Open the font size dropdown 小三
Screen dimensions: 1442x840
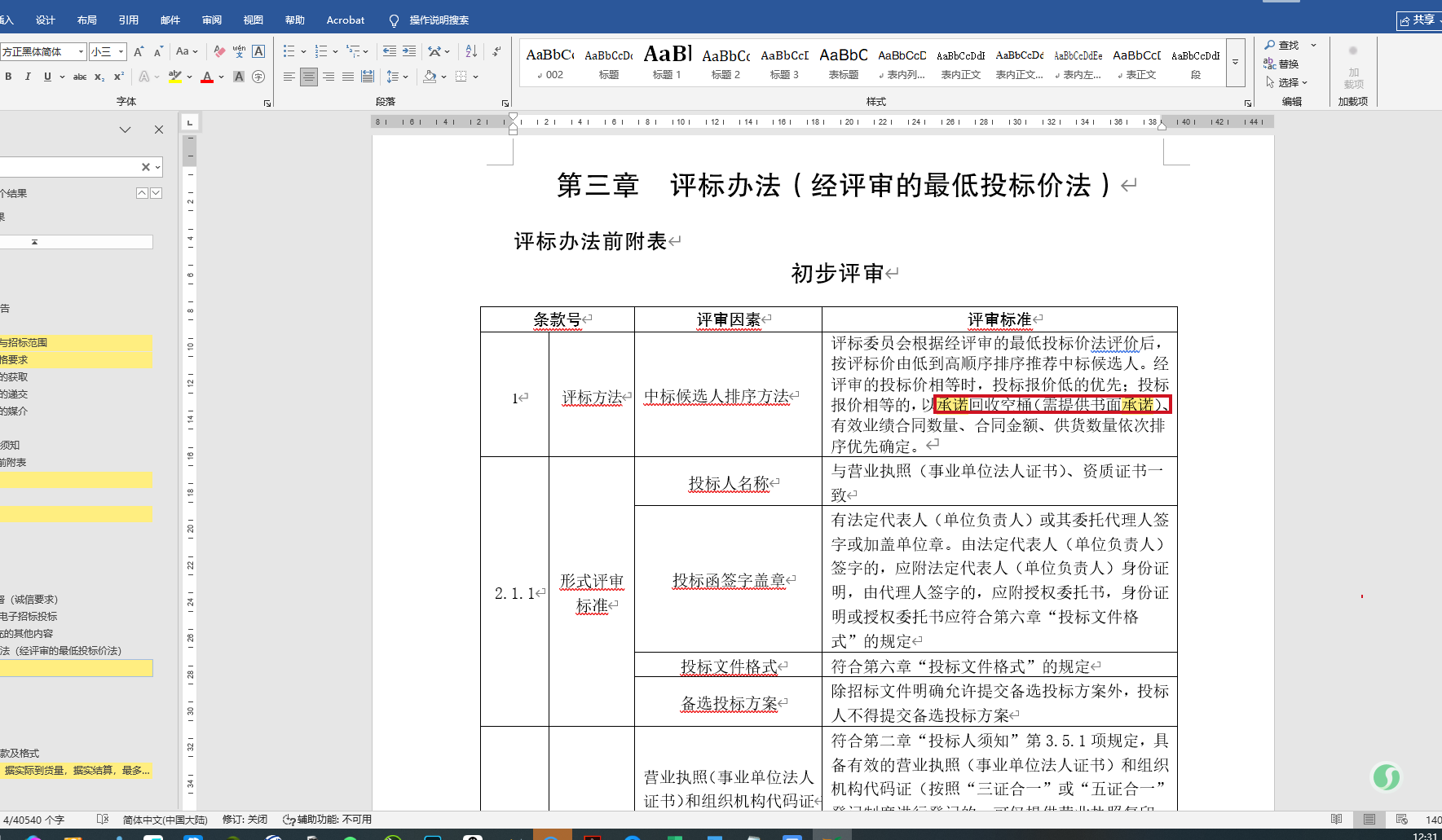point(121,51)
